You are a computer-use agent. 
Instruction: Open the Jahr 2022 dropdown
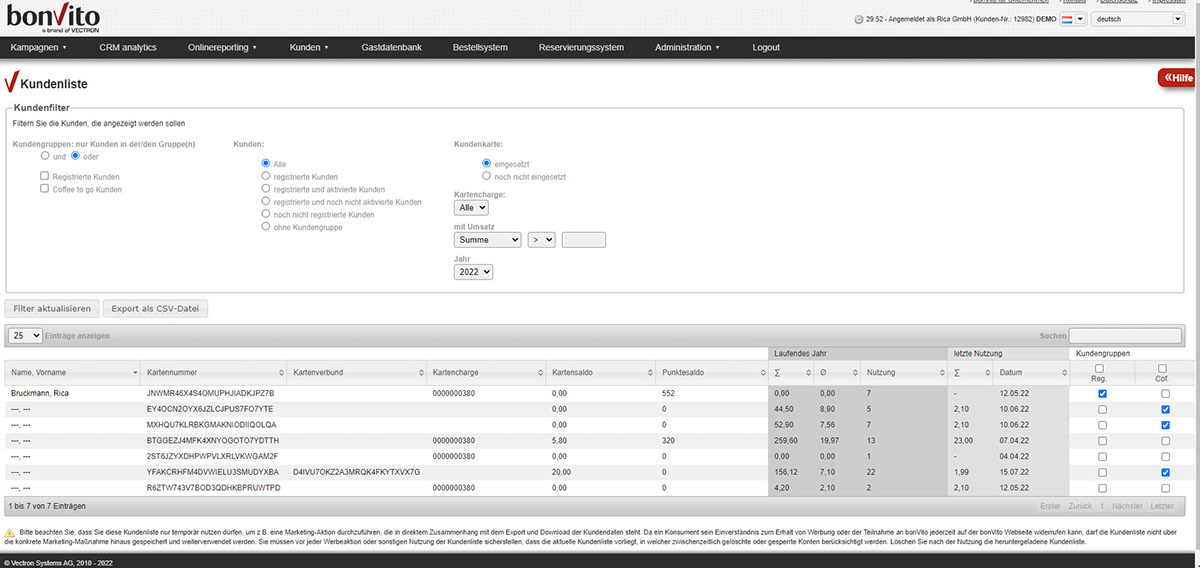click(x=473, y=272)
